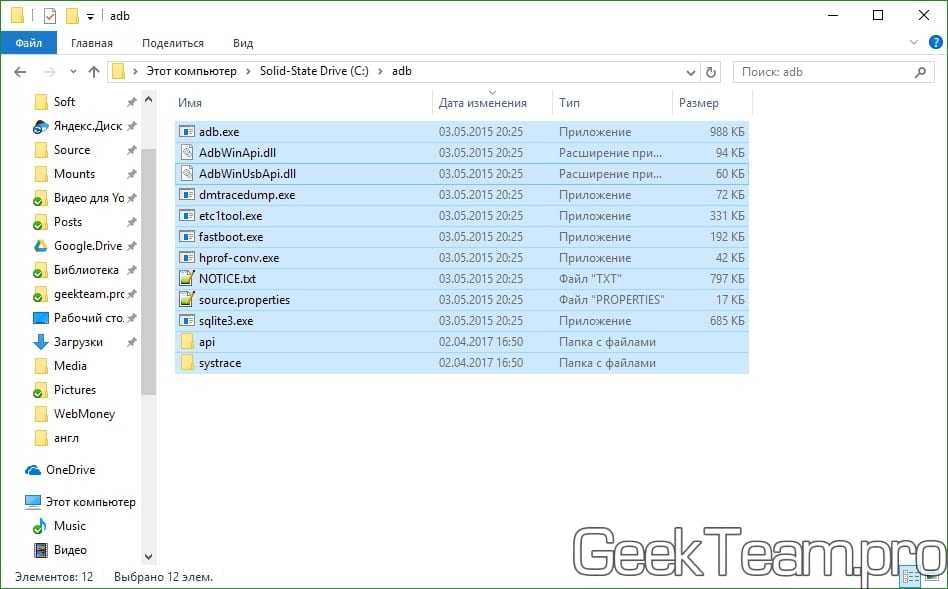Click the refresh button beside address bar

click(711, 72)
